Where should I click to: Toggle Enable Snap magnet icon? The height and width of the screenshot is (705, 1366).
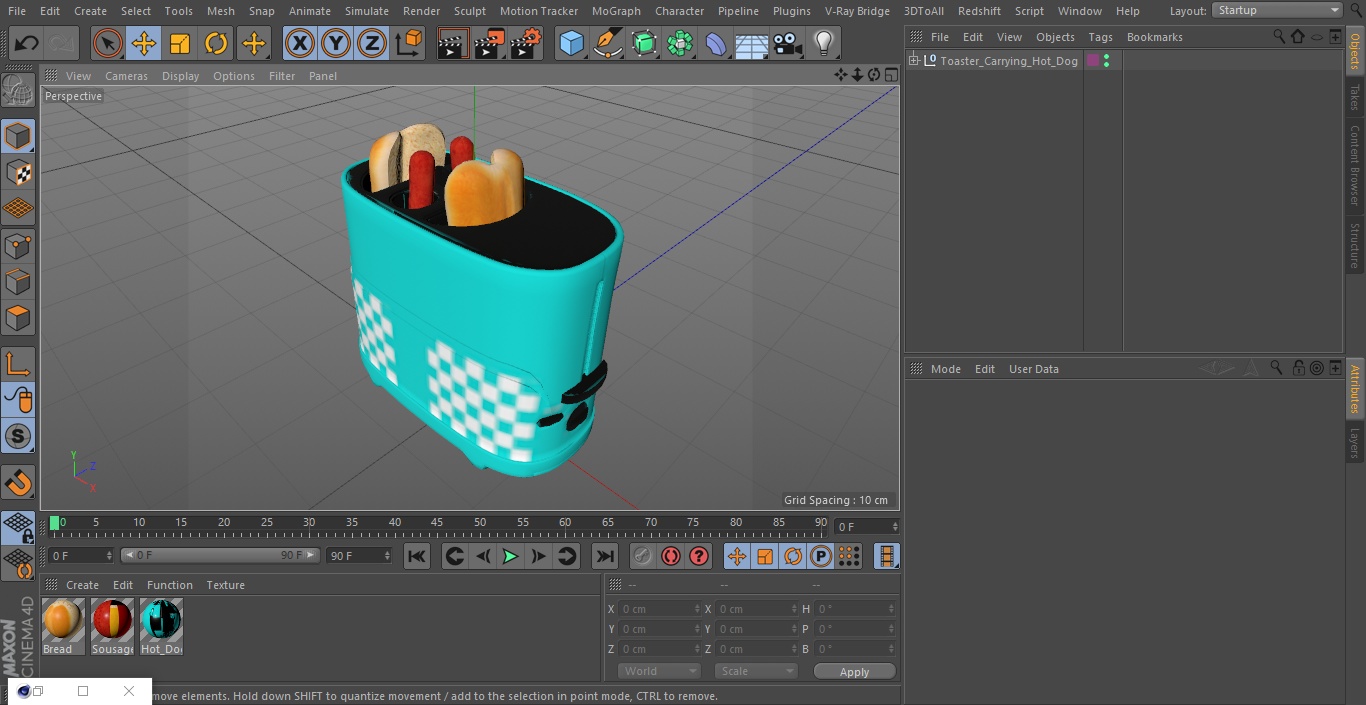tap(18, 482)
